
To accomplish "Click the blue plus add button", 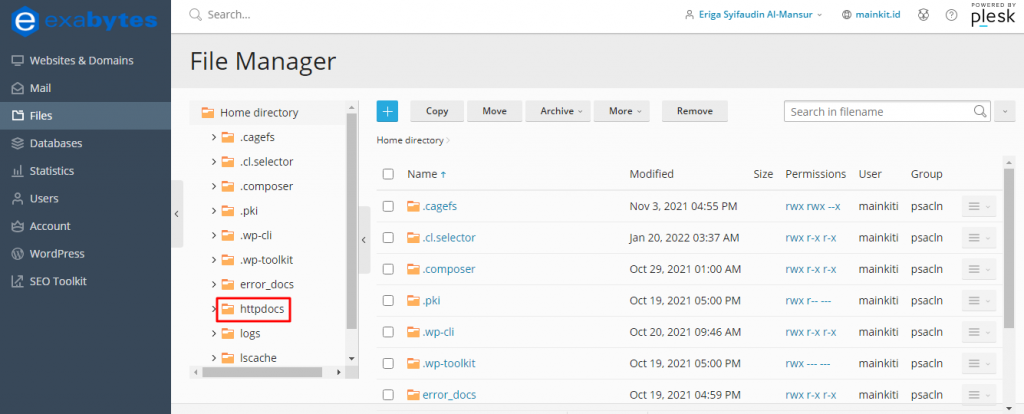I will point(387,111).
